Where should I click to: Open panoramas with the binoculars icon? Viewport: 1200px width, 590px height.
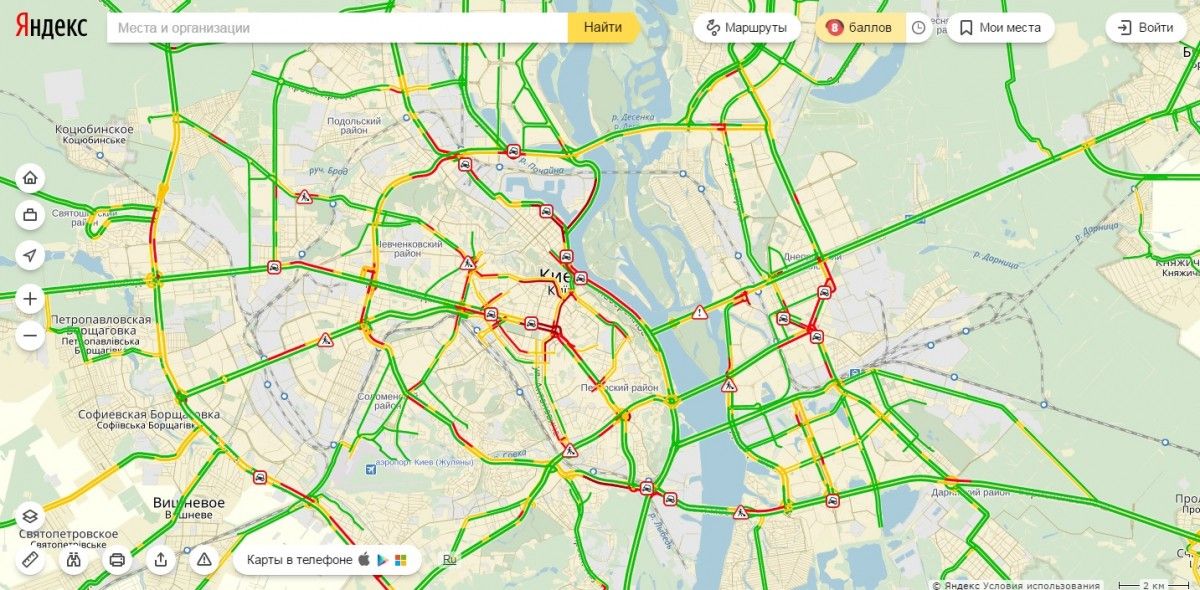tap(73, 560)
